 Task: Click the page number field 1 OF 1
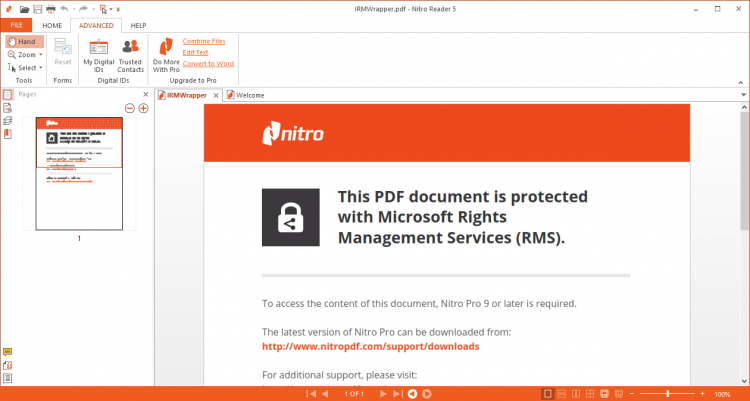click(354, 394)
